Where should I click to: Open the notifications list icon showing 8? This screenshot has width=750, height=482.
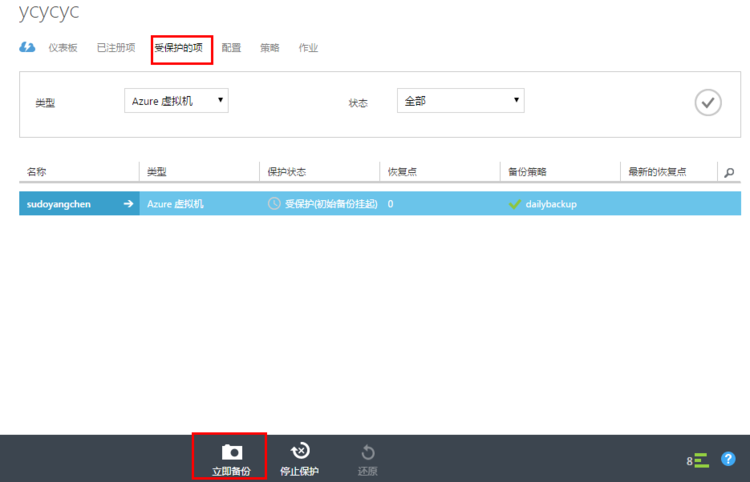[697, 460]
